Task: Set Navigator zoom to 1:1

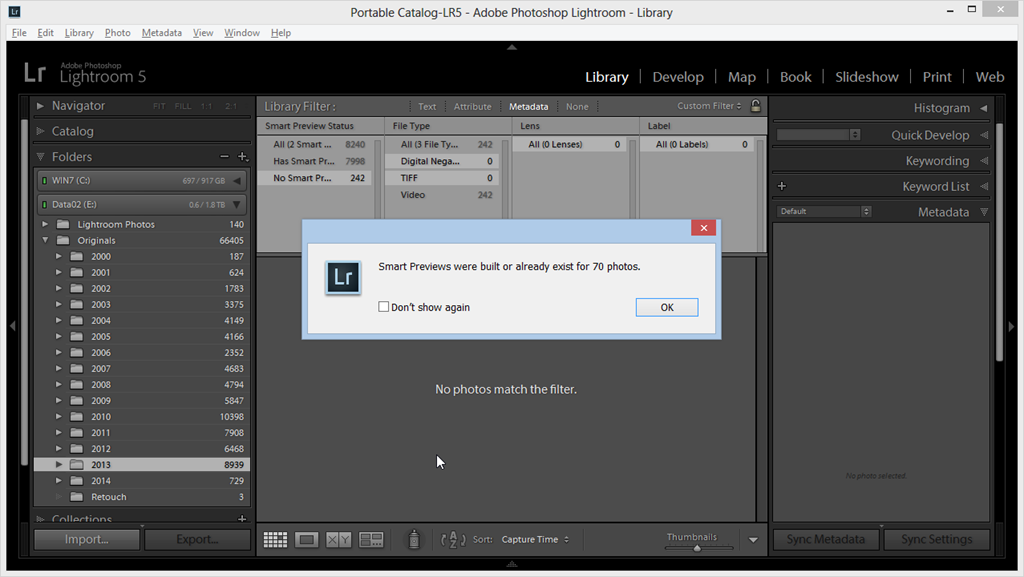Action: click(206, 106)
